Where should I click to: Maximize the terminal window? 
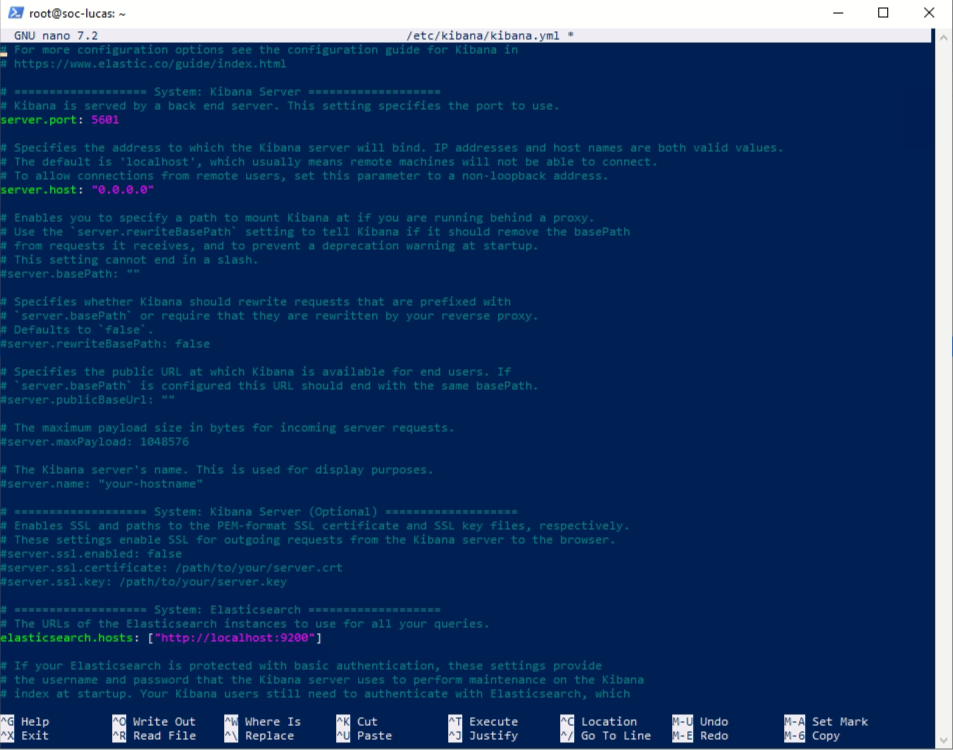pos(883,13)
